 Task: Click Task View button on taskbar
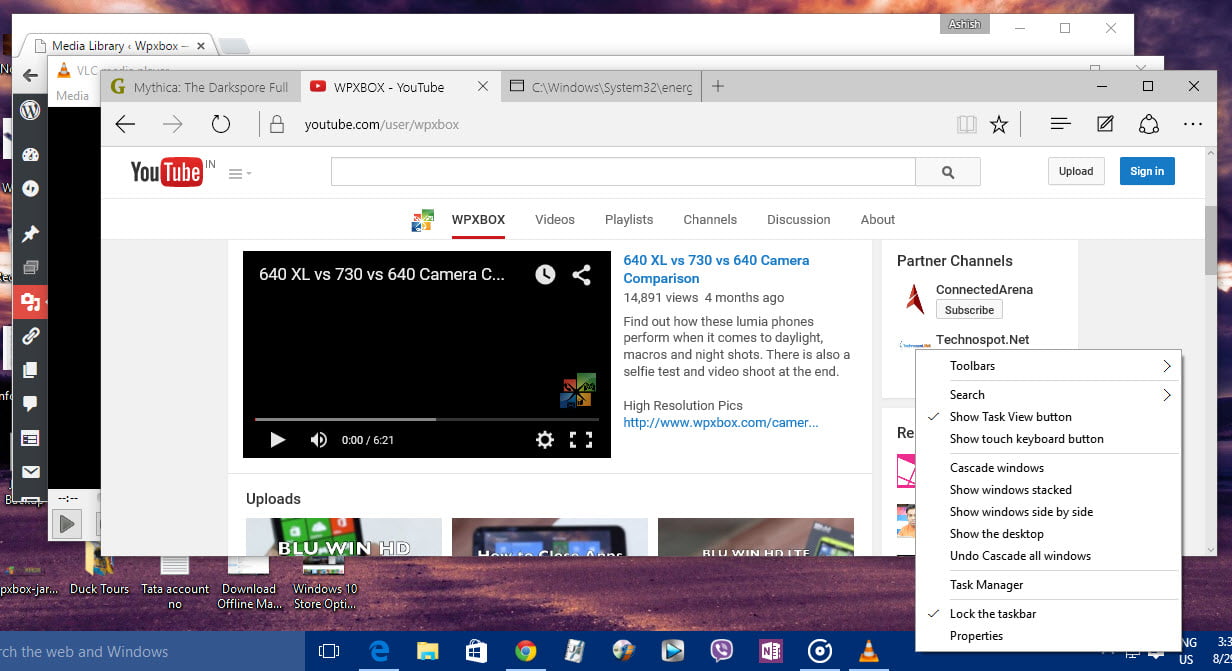click(329, 652)
